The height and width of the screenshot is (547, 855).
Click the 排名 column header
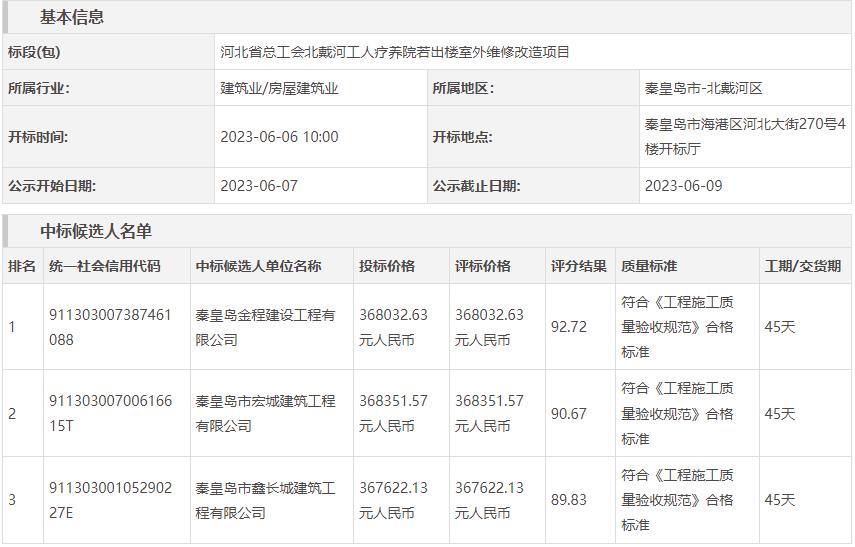pos(22,266)
